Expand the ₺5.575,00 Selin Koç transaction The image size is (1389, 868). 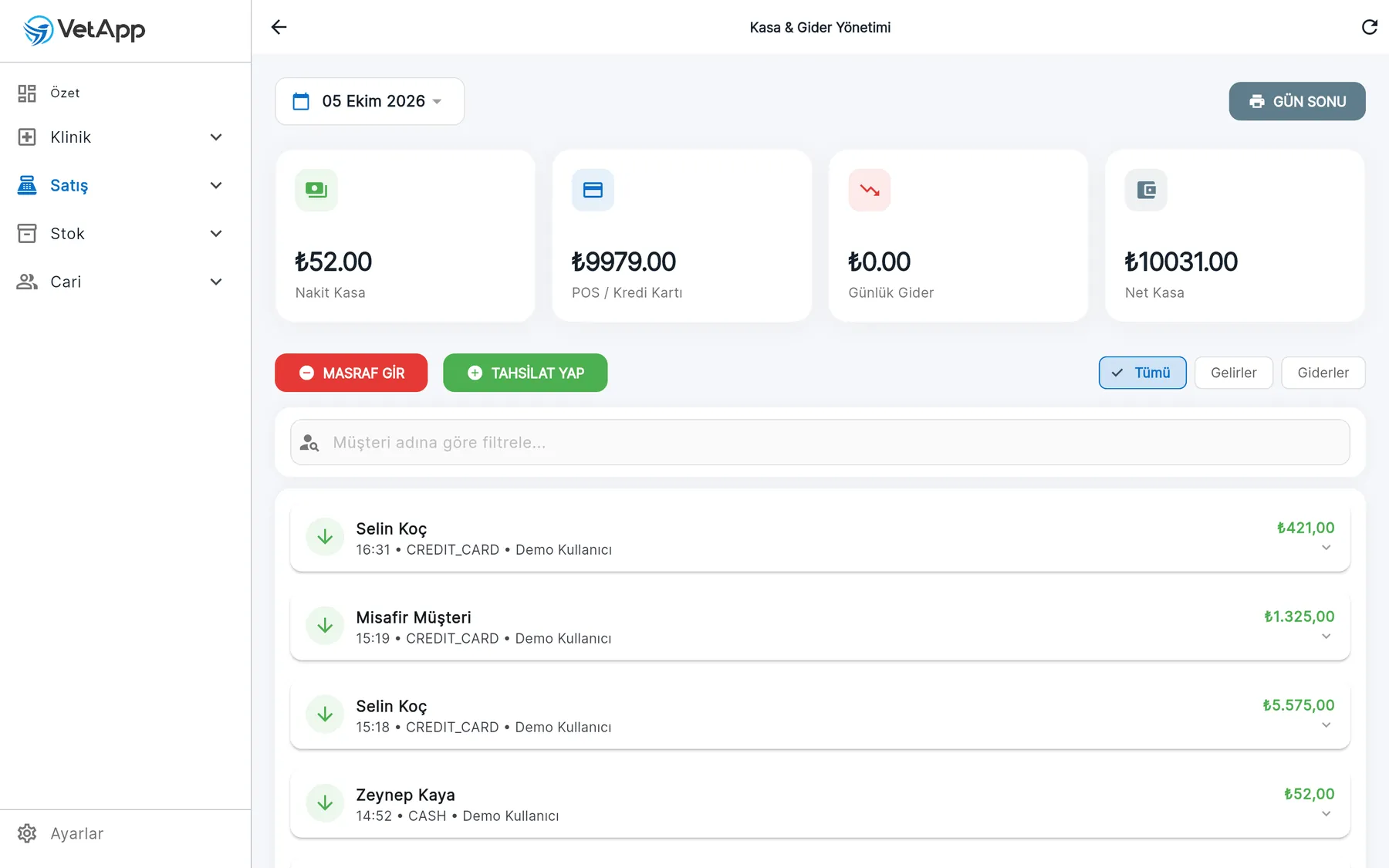1326,725
